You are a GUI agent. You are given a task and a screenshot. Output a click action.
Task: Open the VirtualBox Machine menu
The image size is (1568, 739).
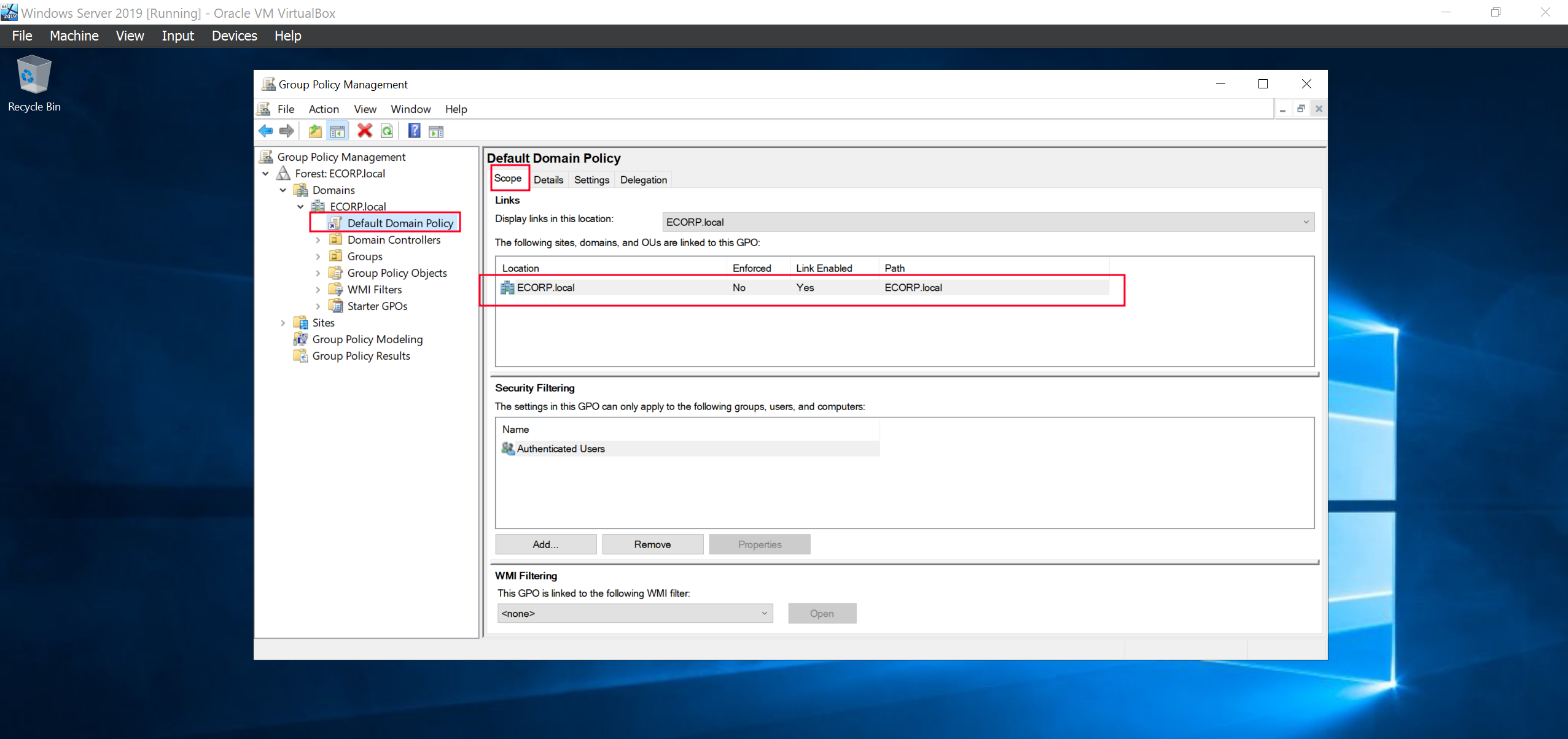[74, 36]
